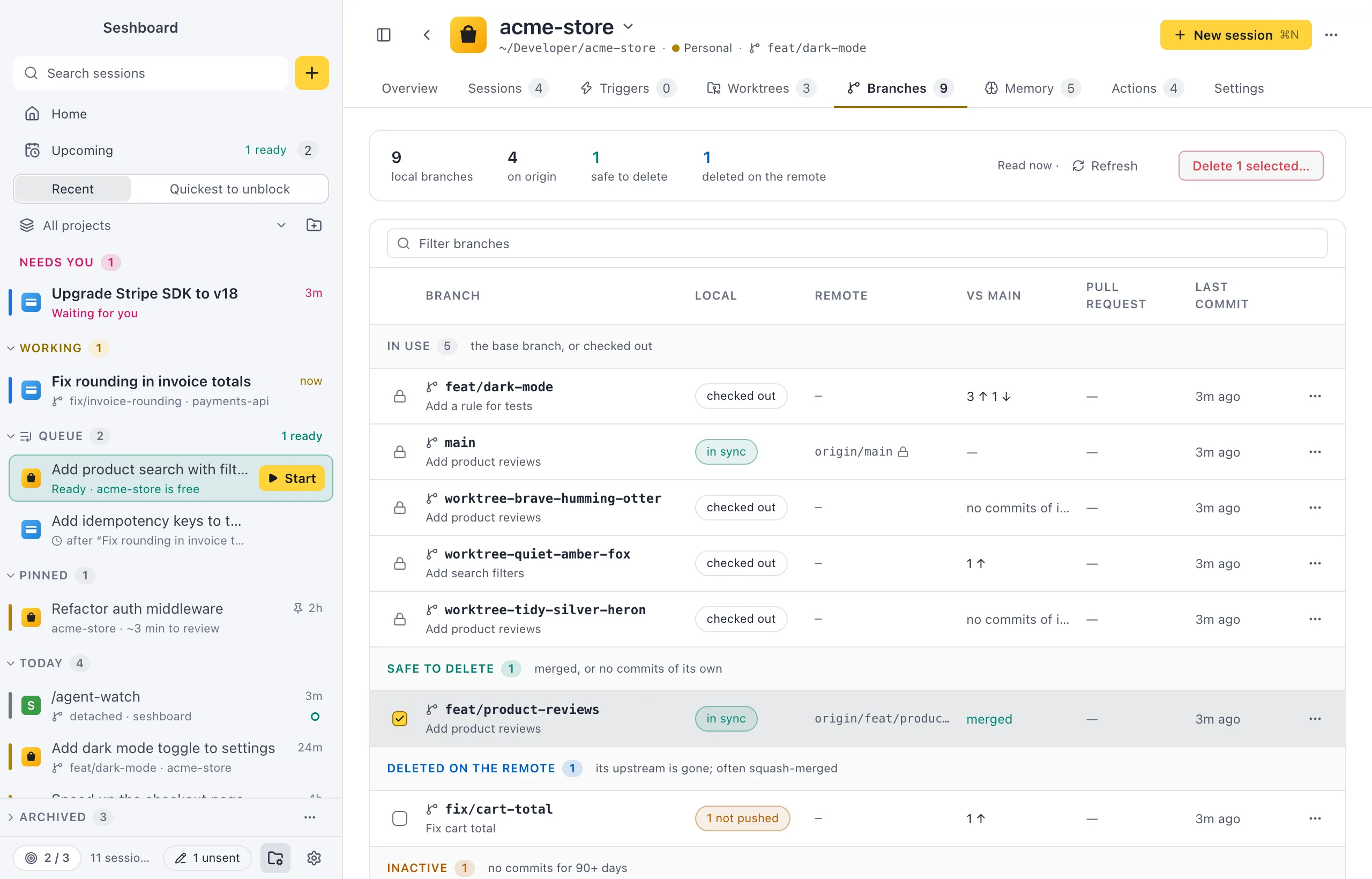Click the 2 / 3 status pill

(47, 858)
